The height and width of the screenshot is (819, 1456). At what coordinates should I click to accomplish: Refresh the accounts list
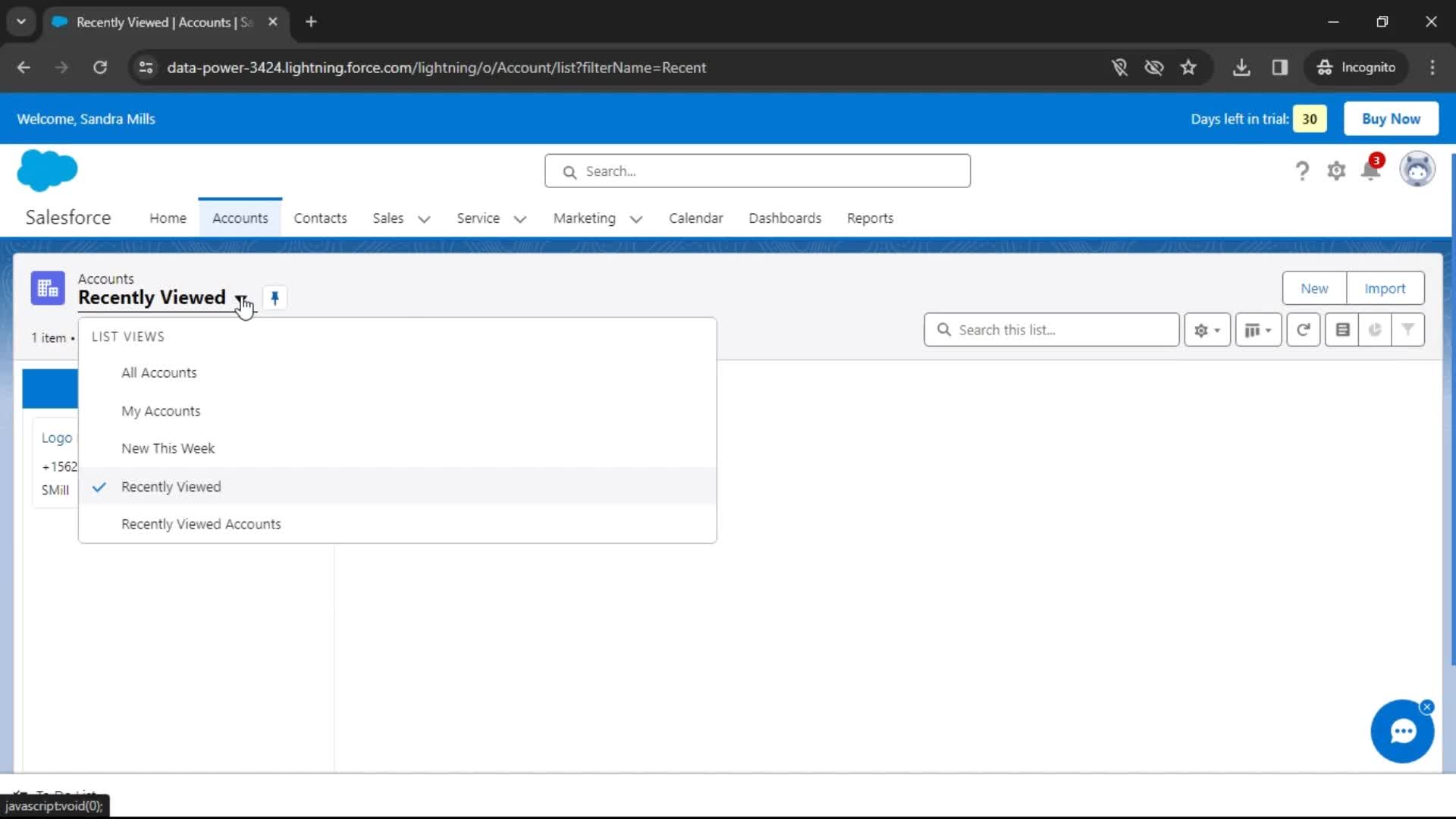click(x=1303, y=330)
